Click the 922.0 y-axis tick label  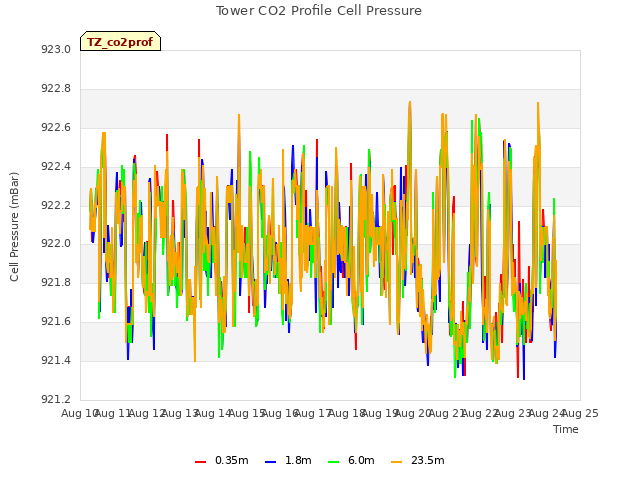[56, 244]
